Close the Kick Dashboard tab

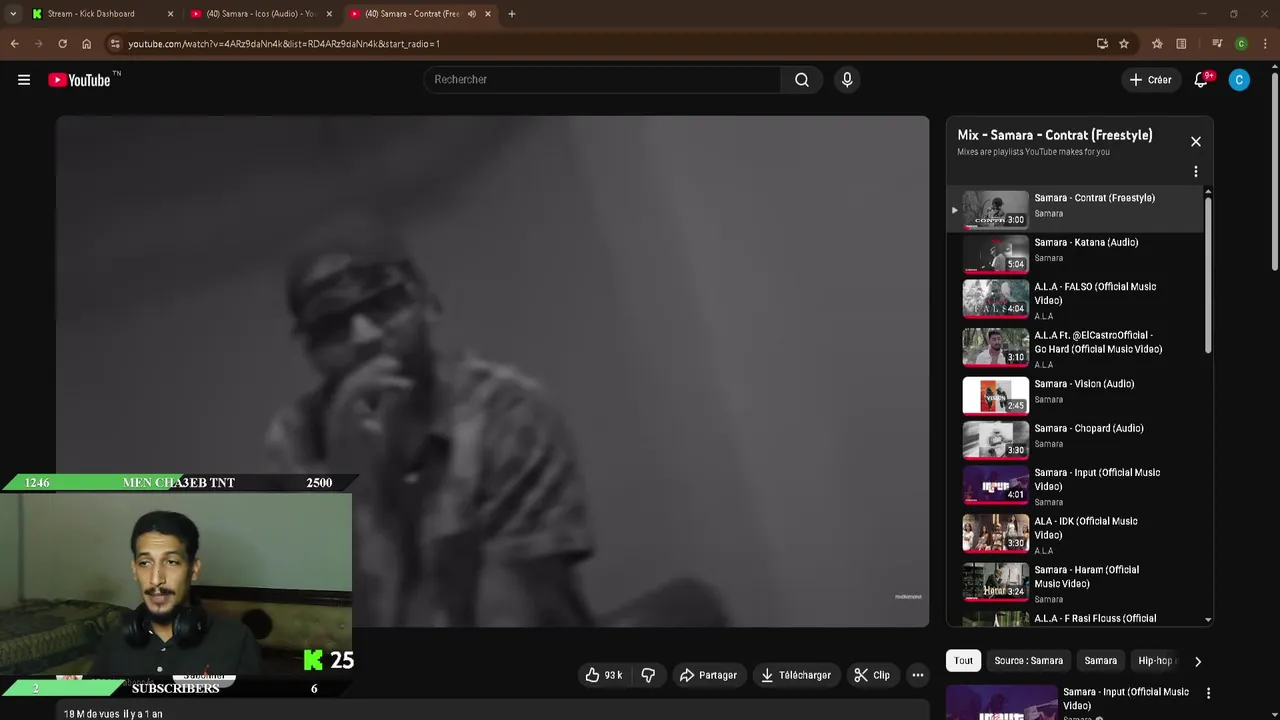pyautogui.click(x=170, y=14)
